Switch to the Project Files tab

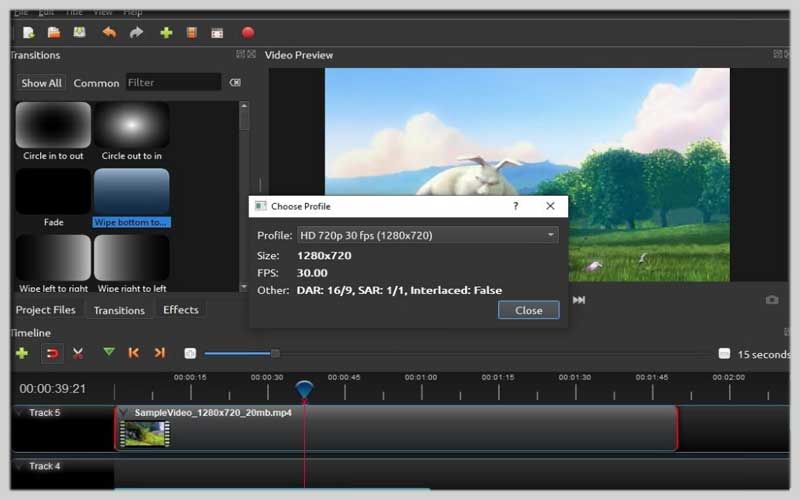pos(45,310)
